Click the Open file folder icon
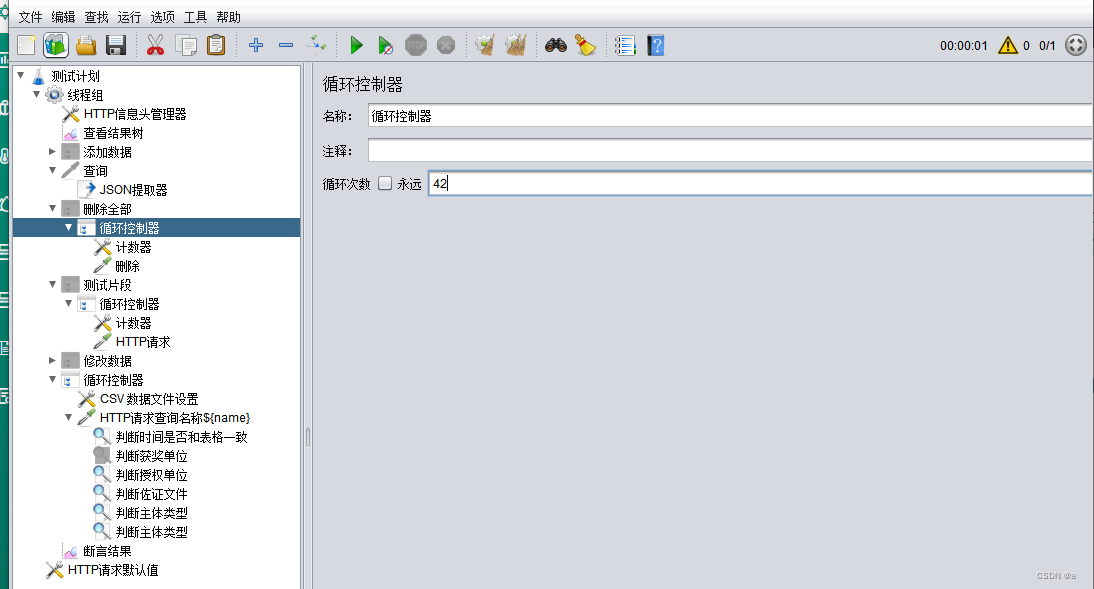Image resolution: width=1094 pixels, height=589 pixels. [x=86, y=45]
